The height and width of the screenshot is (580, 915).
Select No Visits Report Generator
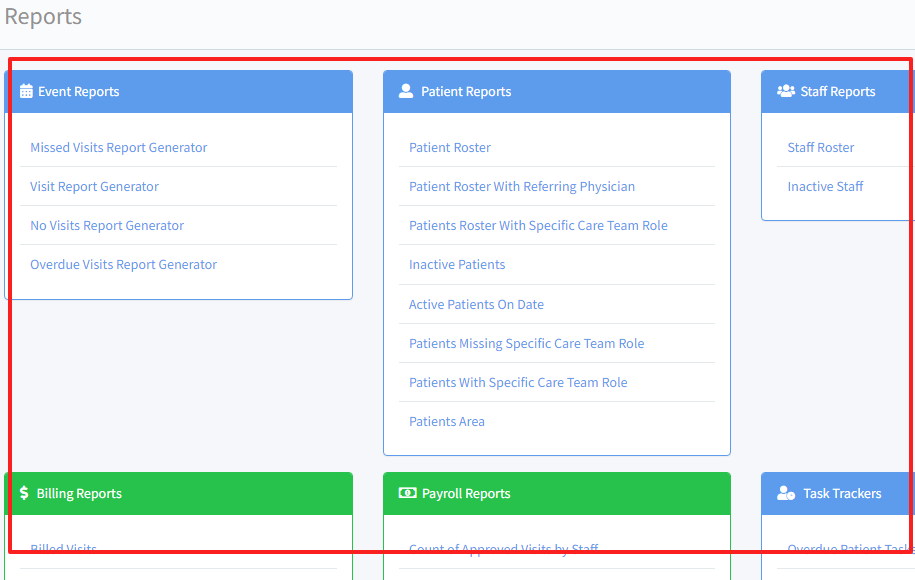tap(107, 226)
